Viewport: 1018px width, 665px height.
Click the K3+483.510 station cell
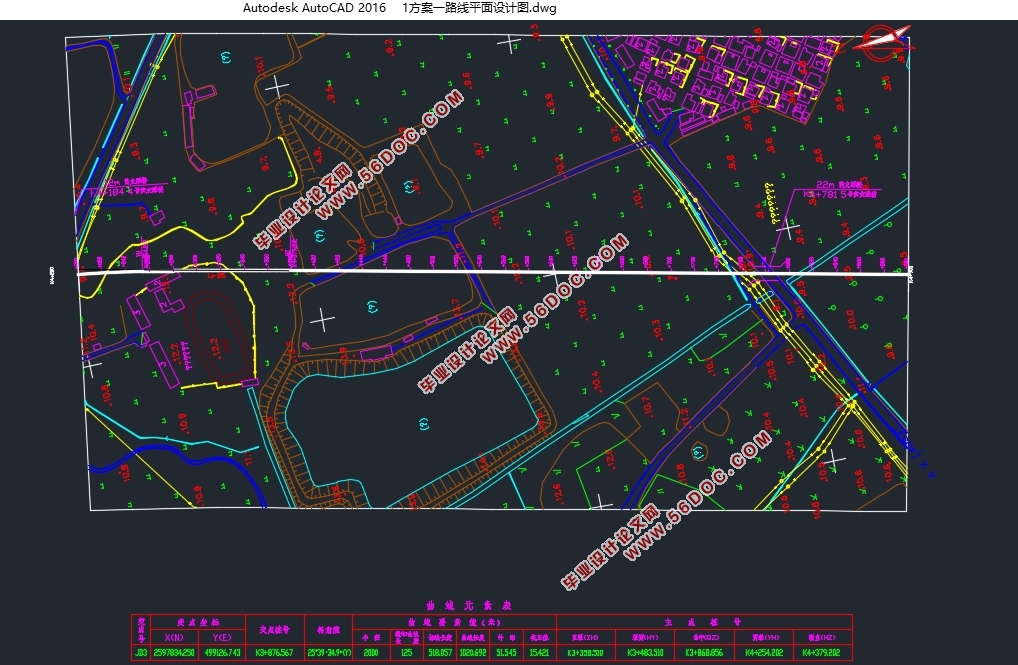click(x=645, y=652)
